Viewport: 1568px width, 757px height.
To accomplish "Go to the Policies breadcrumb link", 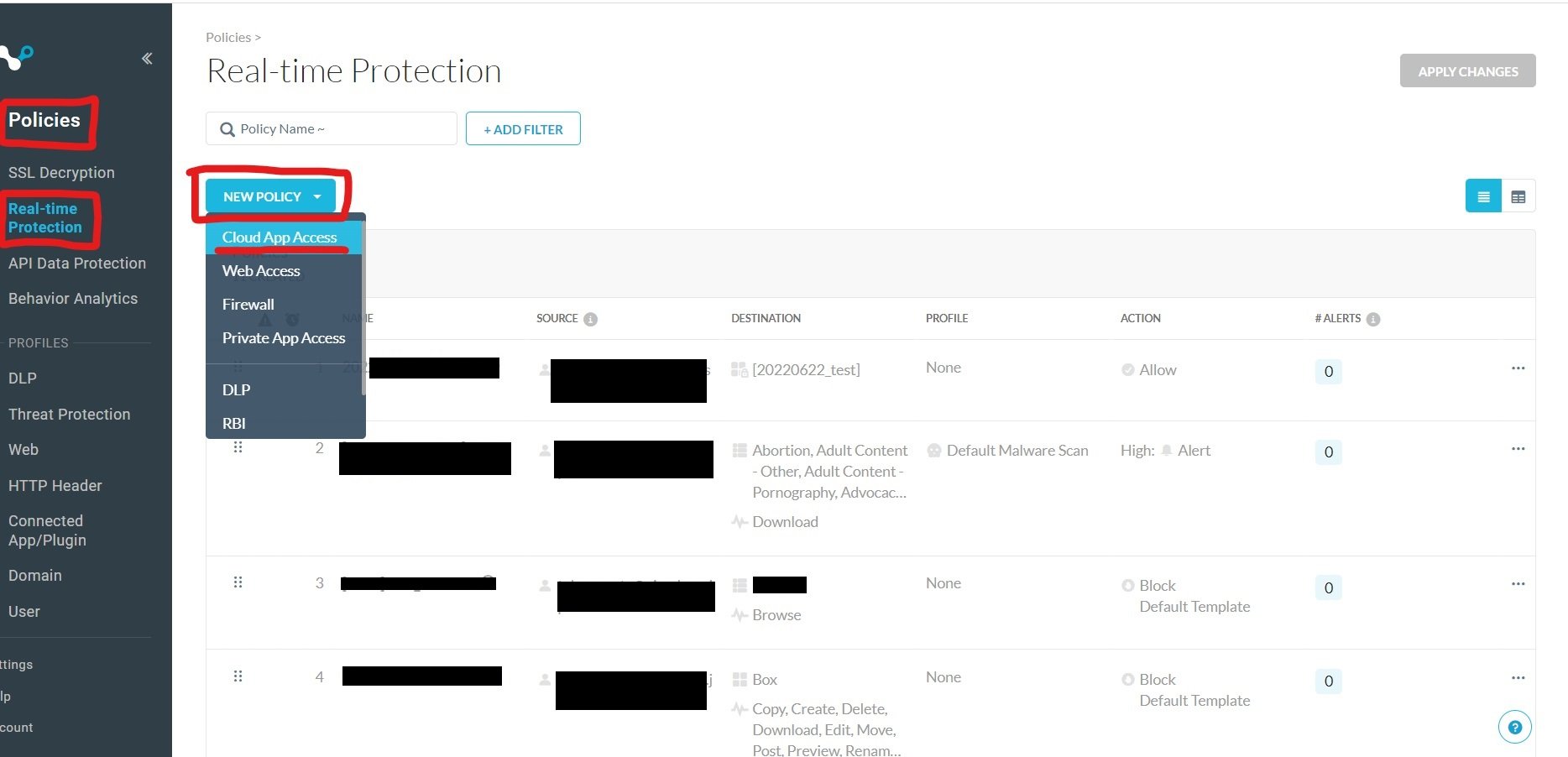I will (x=228, y=38).
